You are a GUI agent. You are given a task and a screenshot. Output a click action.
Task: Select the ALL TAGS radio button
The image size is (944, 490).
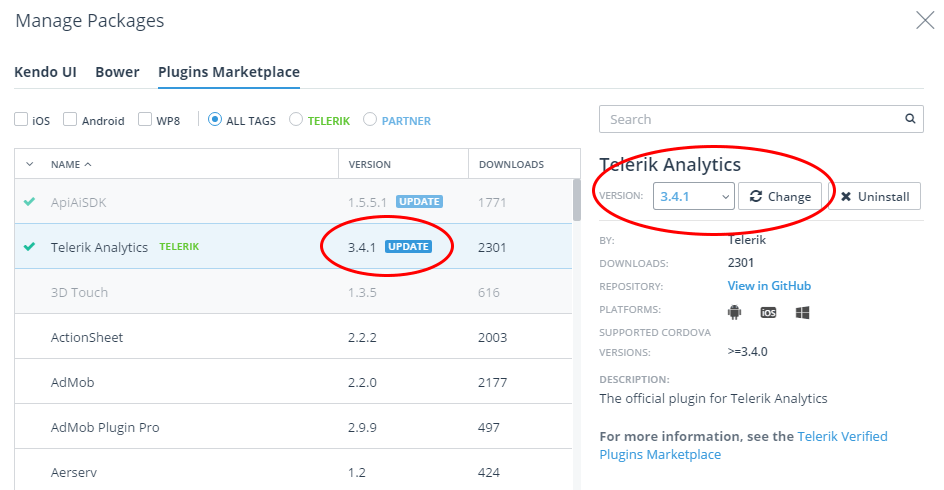click(214, 119)
